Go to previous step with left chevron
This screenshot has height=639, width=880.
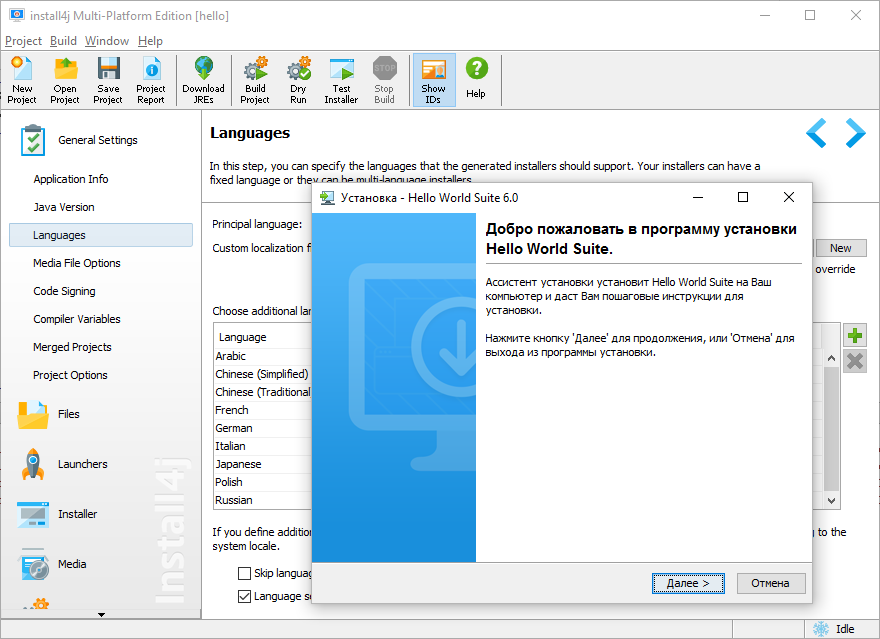[817, 133]
